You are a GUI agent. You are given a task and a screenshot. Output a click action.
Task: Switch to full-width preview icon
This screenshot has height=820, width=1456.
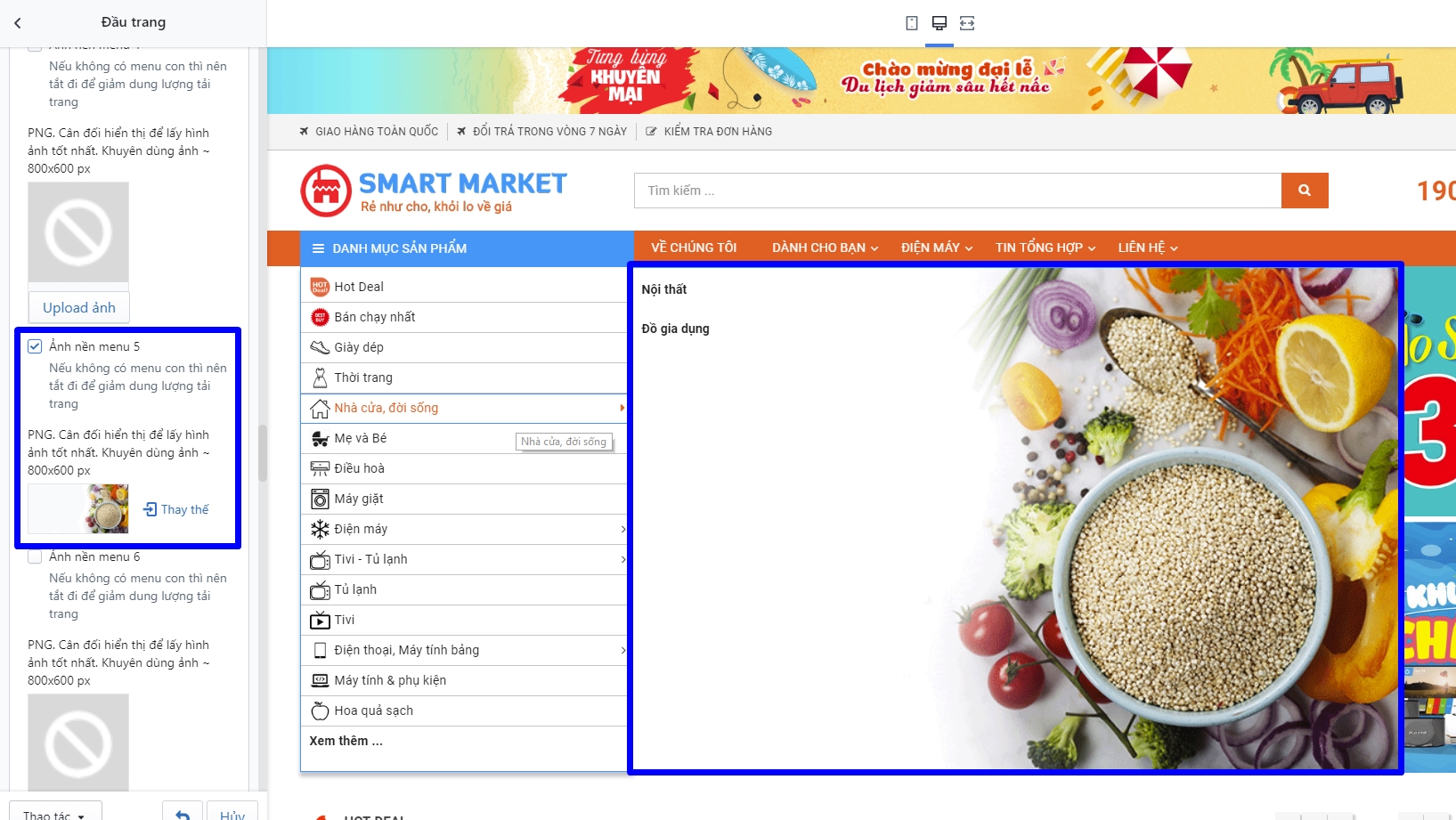click(967, 23)
